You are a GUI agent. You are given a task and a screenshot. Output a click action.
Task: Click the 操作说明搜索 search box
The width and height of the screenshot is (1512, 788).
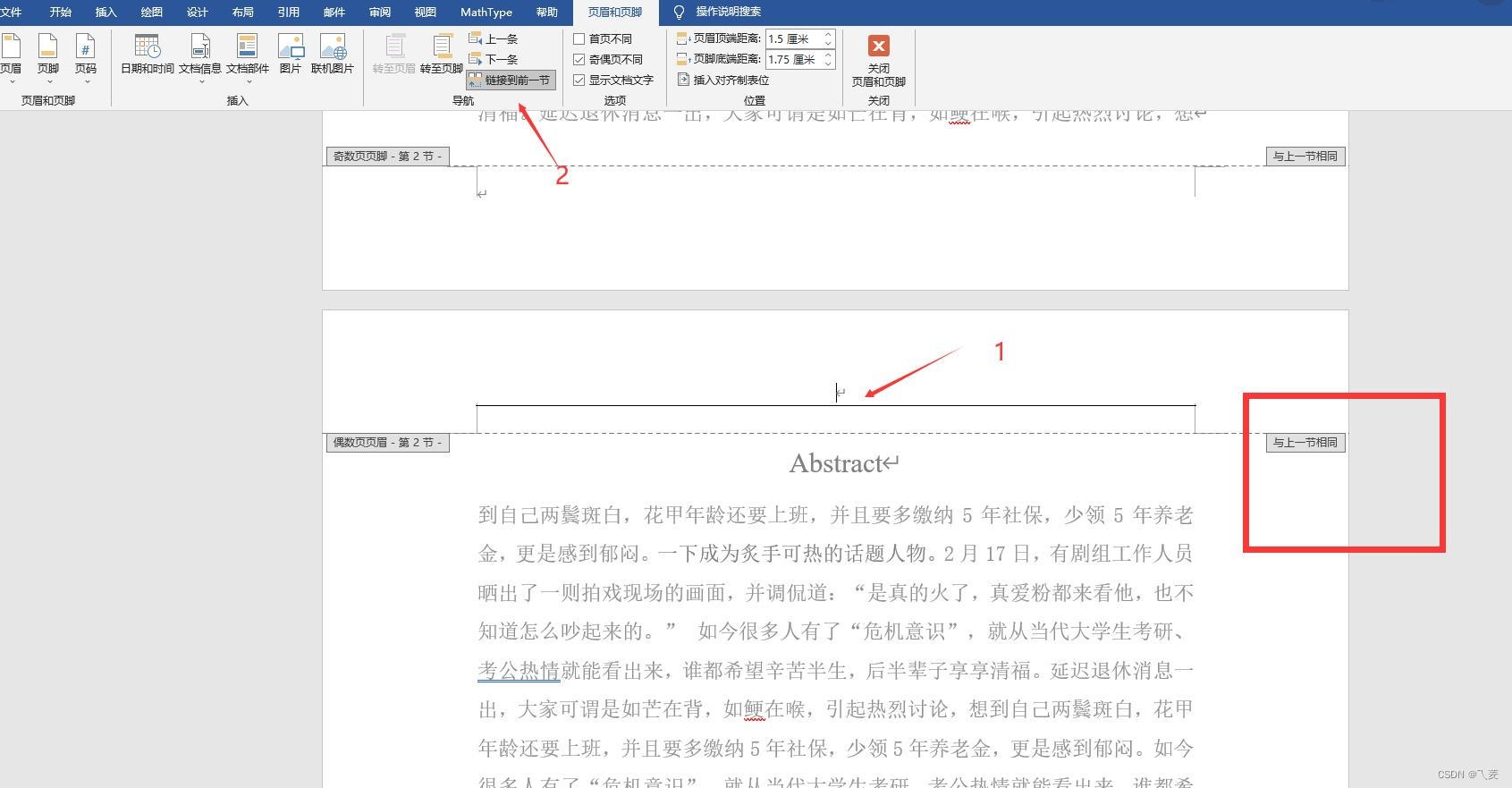[729, 12]
